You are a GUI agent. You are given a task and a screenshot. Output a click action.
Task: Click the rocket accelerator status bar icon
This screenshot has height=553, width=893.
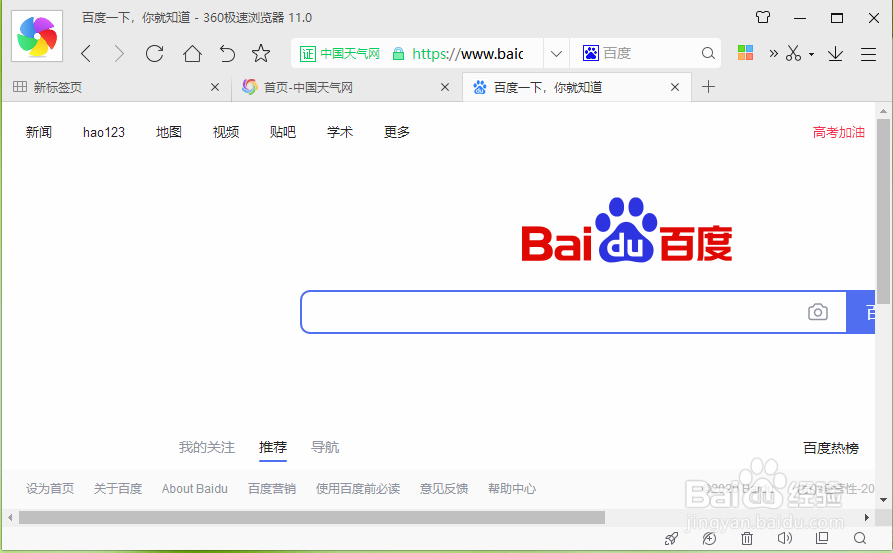(x=672, y=538)
